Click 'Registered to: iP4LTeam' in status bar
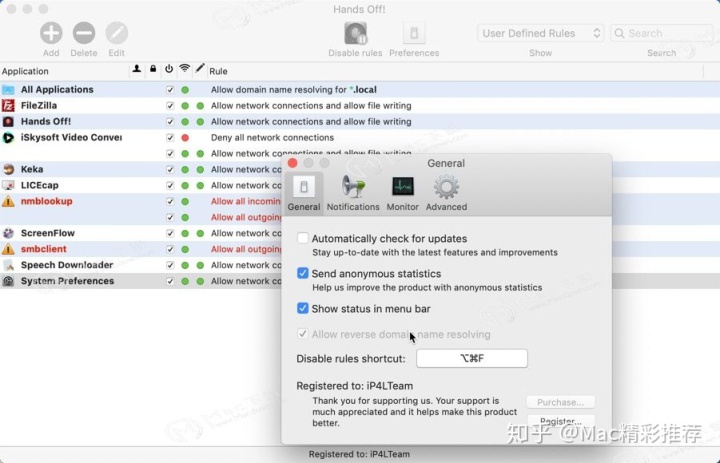720x463 pixels. pos(359,454)
